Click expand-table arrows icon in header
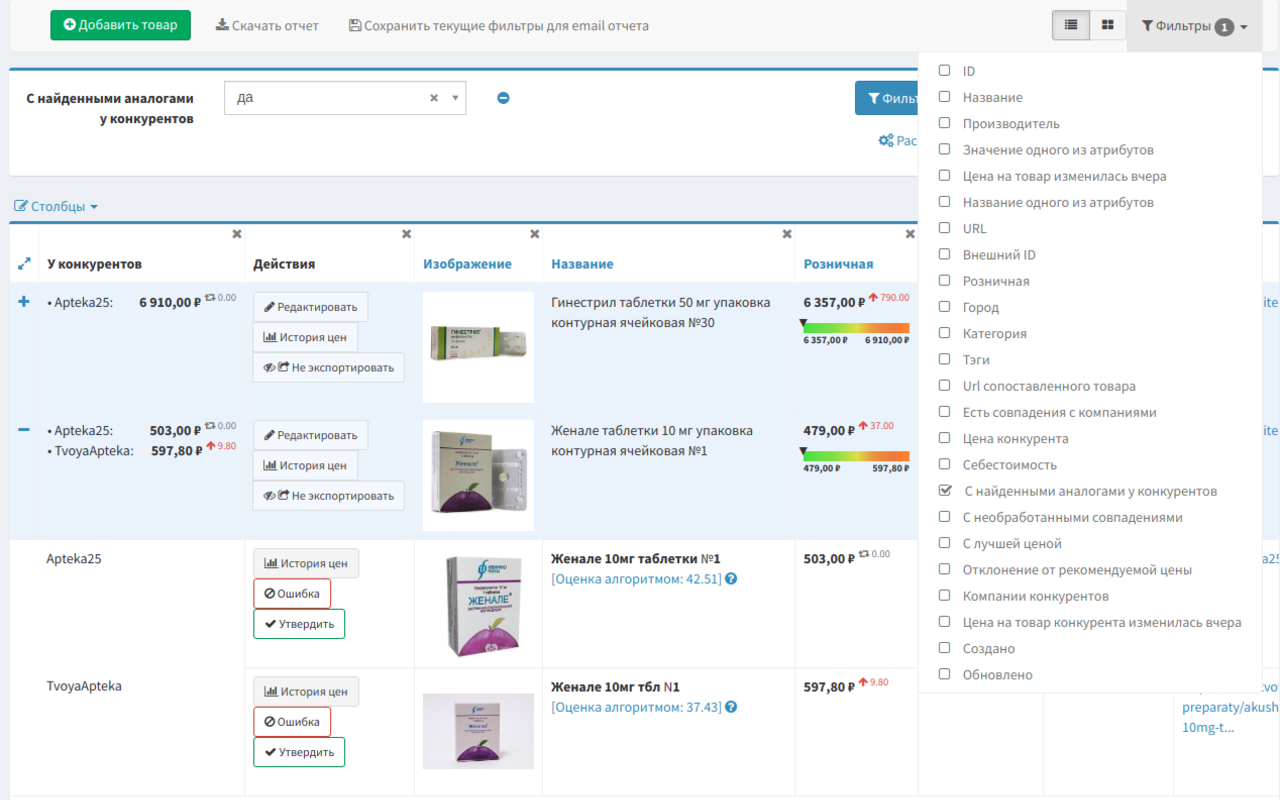The width and height of the screenshot is (1280, 800). click(24, 264)
